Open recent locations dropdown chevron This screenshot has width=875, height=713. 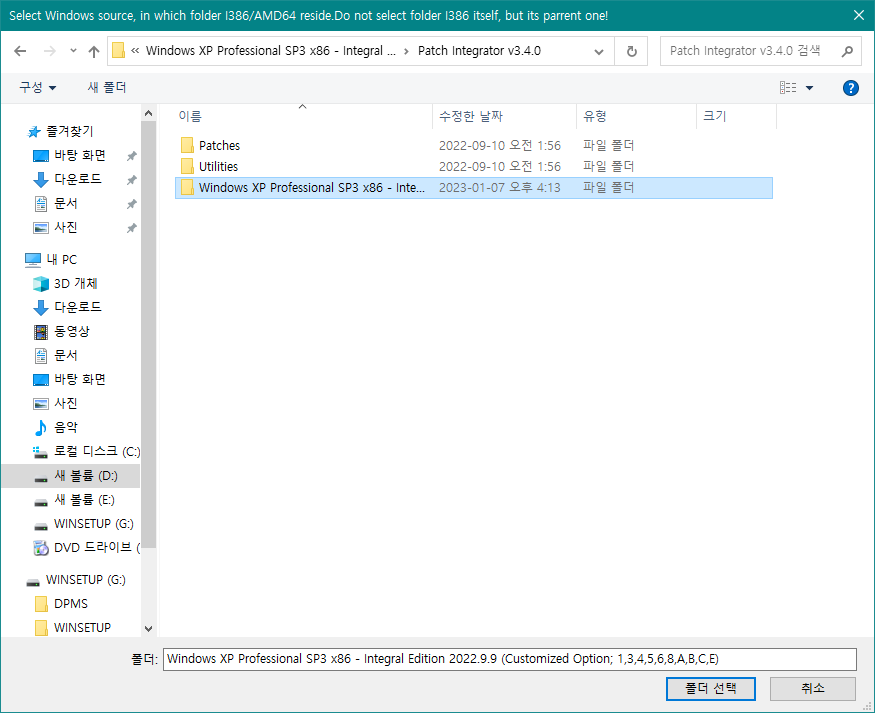point(73,51)
